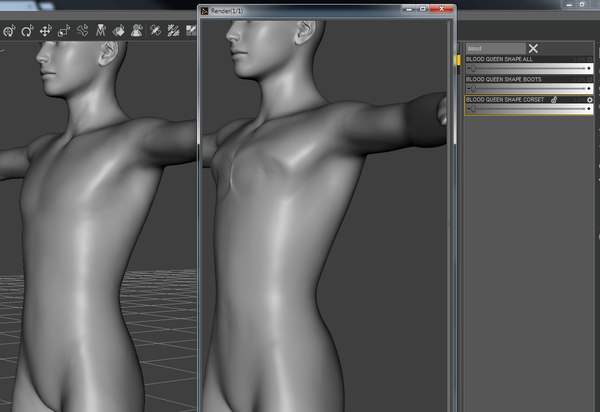Click the 0.0% value of Shape Corset
Screen dimensions: 600x412
[x=579, y=100]
